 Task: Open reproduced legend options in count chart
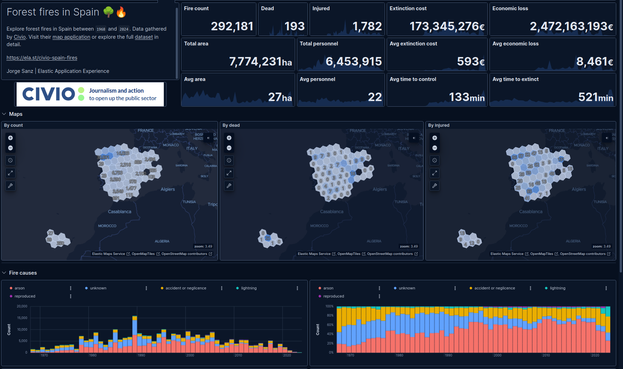tap(71, 296)
